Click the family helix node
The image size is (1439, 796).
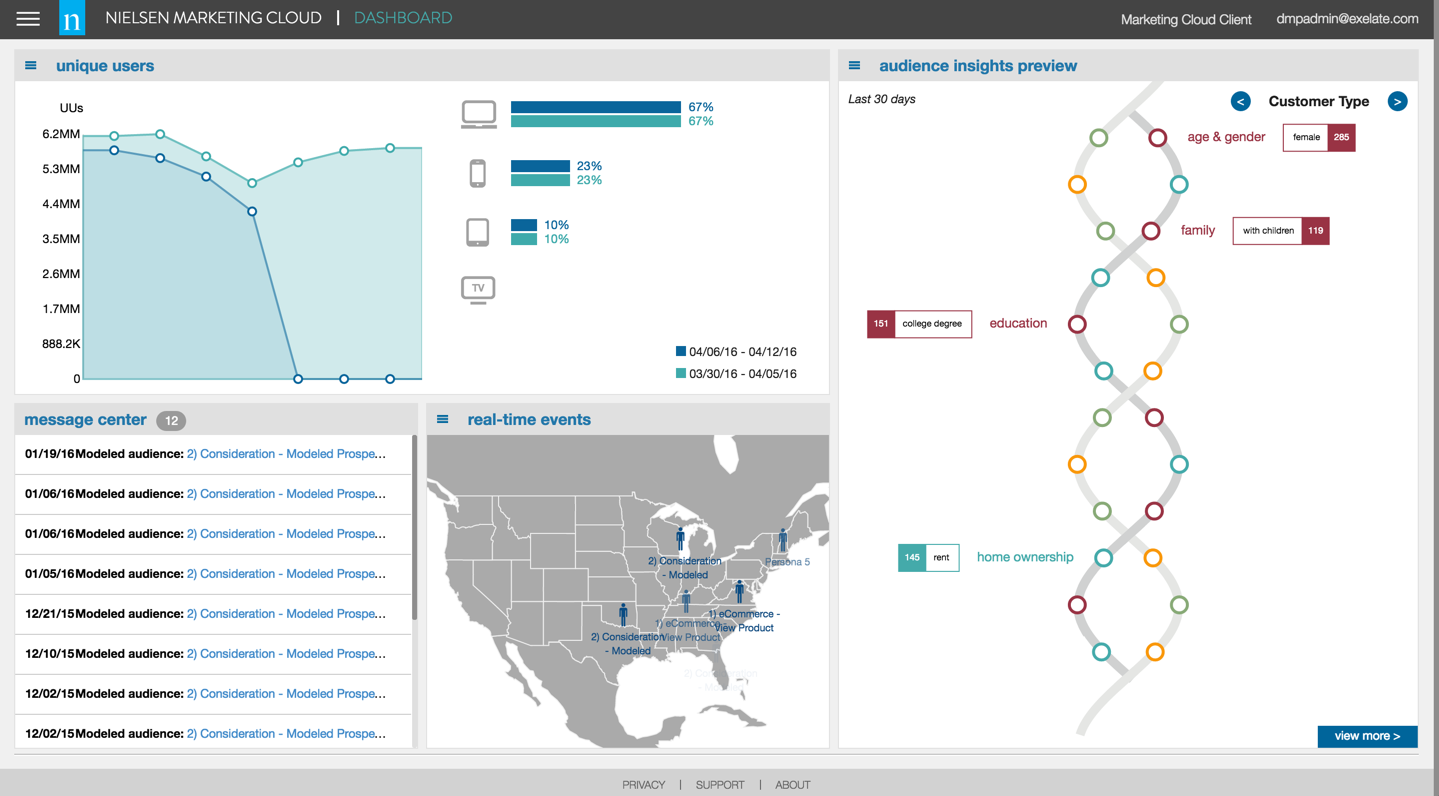[1151, 231]
